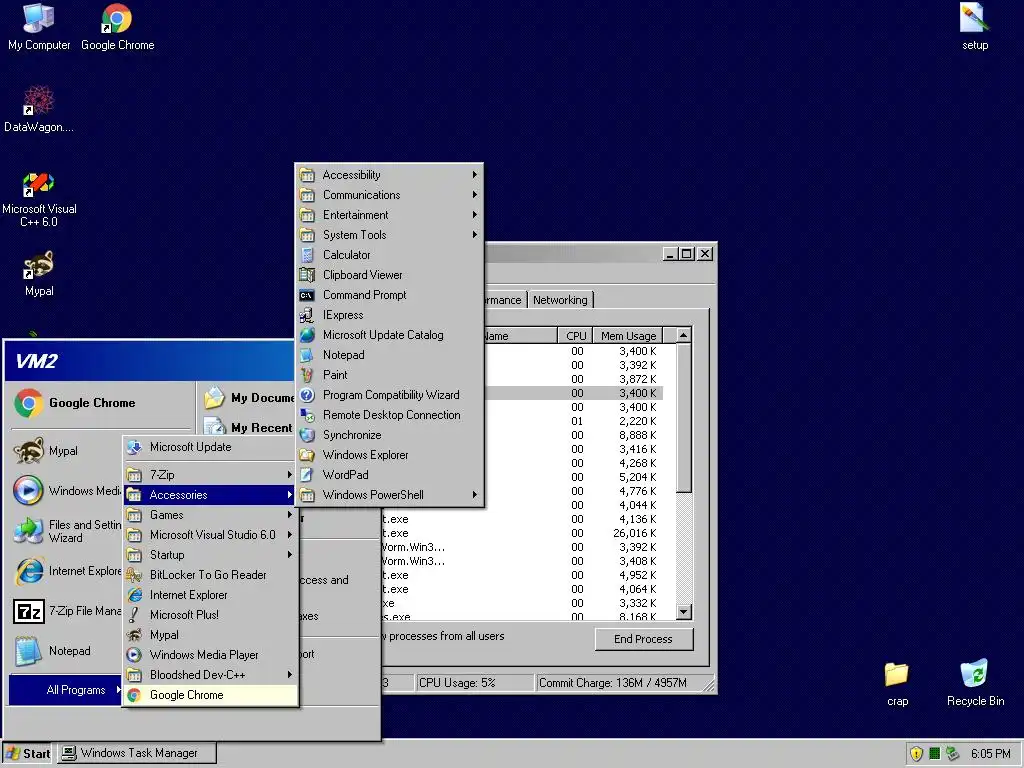
Task: Open Microsoft Update Catalog entry
Action: coord(389,335)
